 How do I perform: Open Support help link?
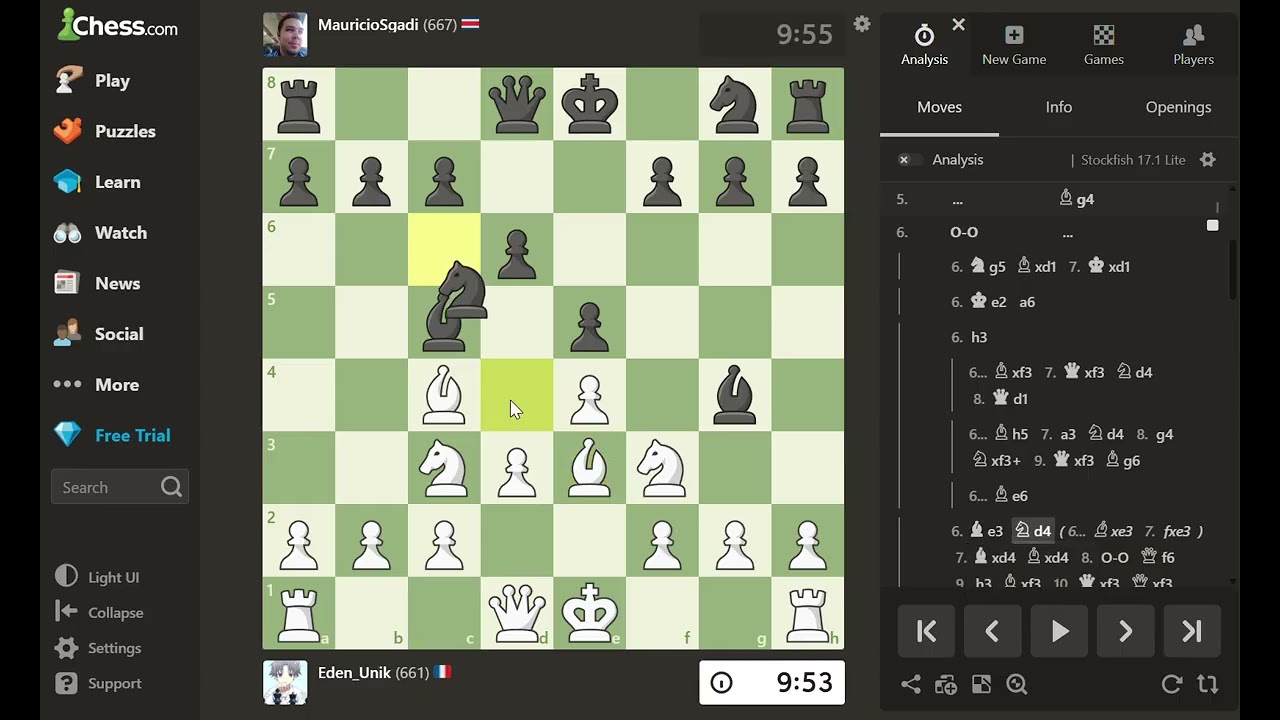point(98,683)
